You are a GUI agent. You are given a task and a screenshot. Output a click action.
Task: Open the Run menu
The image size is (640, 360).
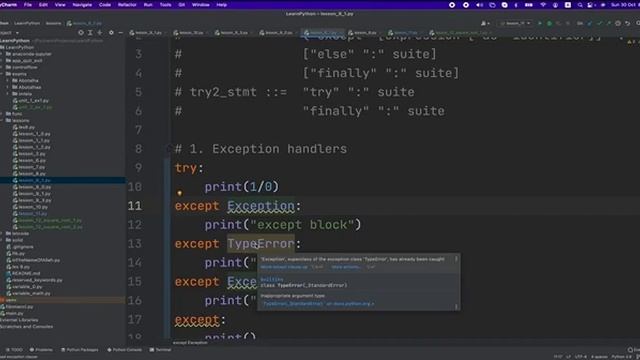(x=148, y=5)
